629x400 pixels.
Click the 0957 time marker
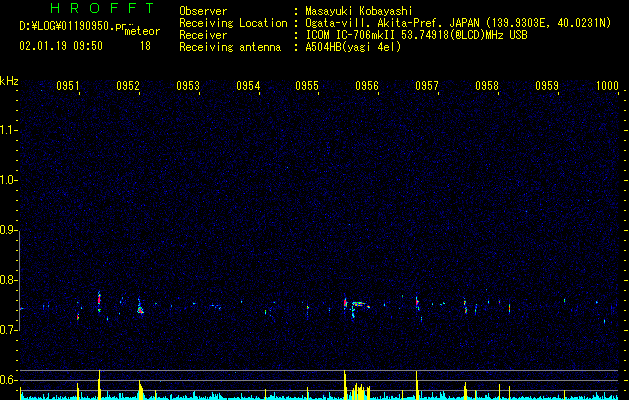point(427,86)
